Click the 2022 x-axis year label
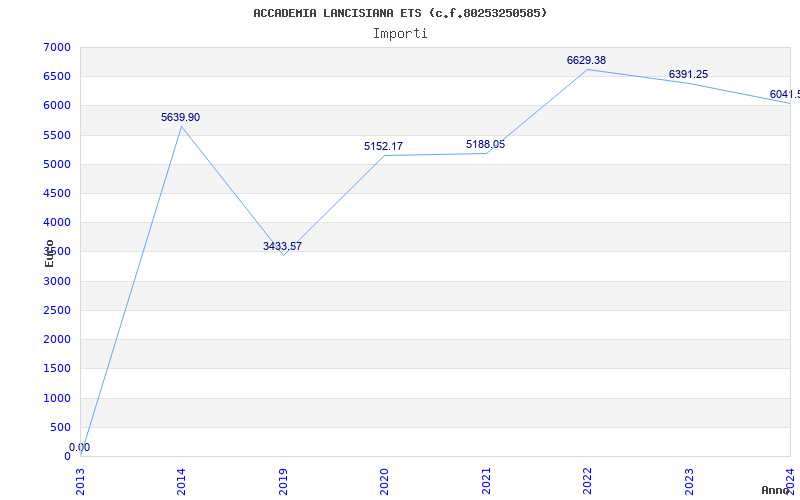This screenshot has height=500, width=800. pyautogui.click(x=587, y=481)
